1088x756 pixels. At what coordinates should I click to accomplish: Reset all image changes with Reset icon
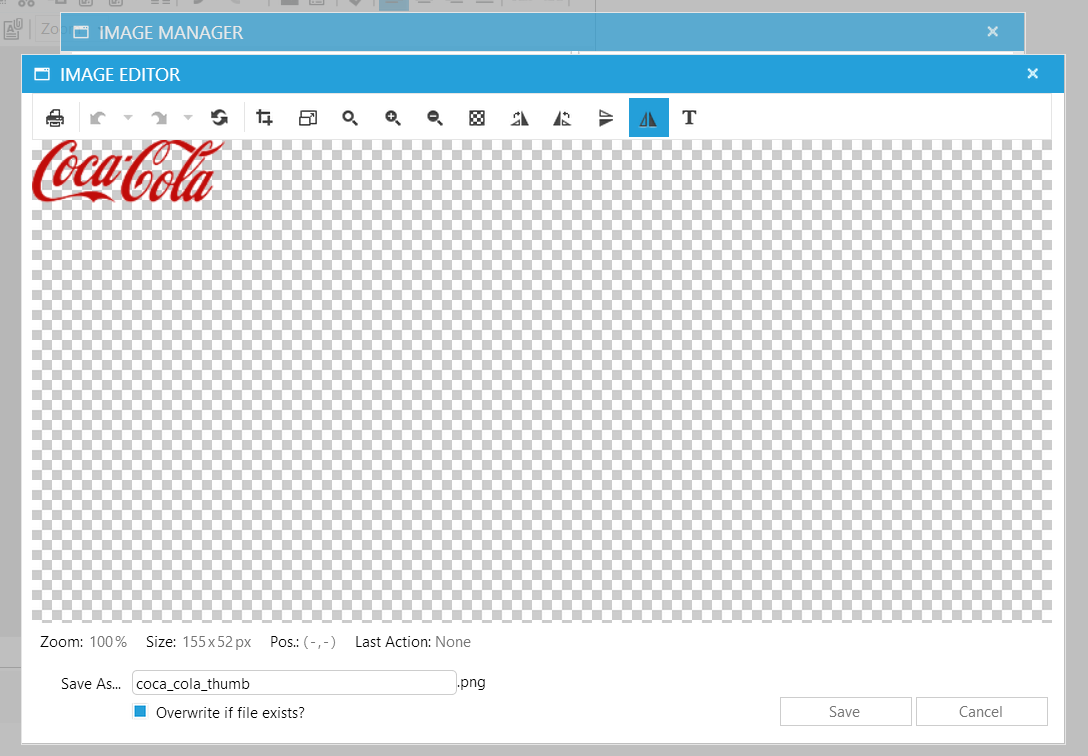coord(220,118)
